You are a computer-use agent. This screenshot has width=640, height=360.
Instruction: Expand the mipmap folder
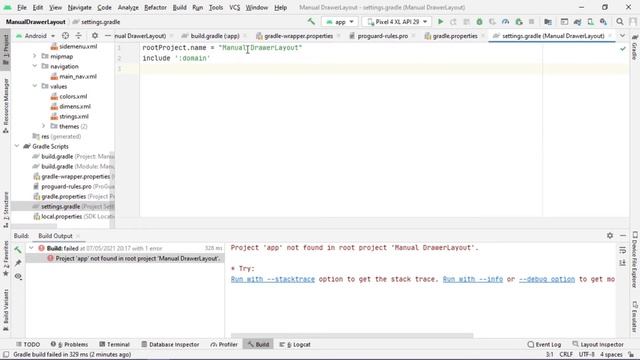click(35, 56)
